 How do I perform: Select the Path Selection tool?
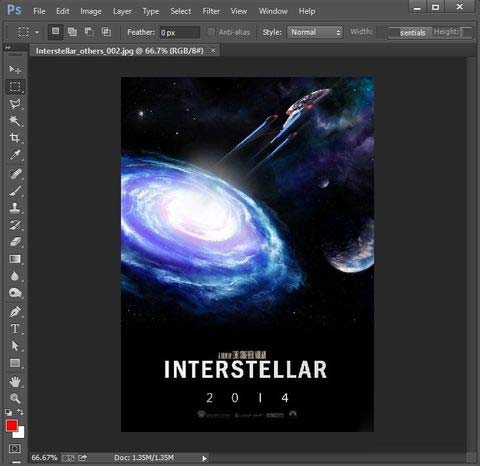[15, 346]
